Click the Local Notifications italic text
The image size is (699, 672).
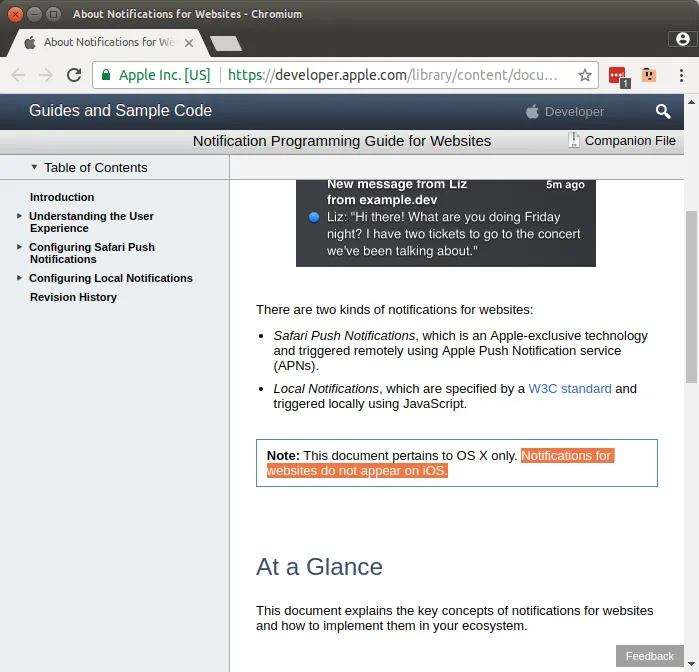(326, 388)
